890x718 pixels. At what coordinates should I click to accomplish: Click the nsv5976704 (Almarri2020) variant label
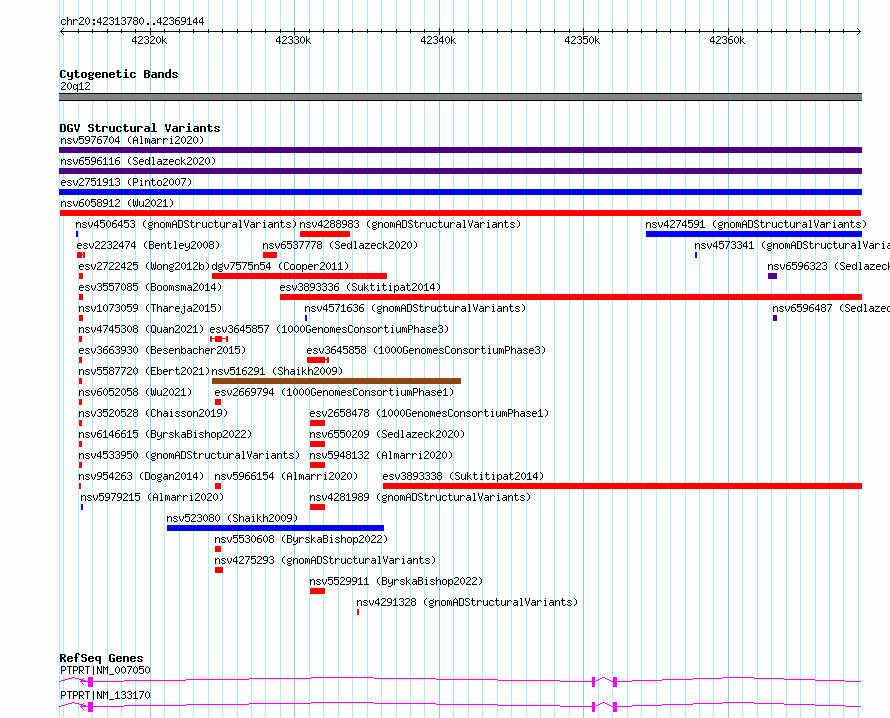pyautogui.click(x=132, y=140)
